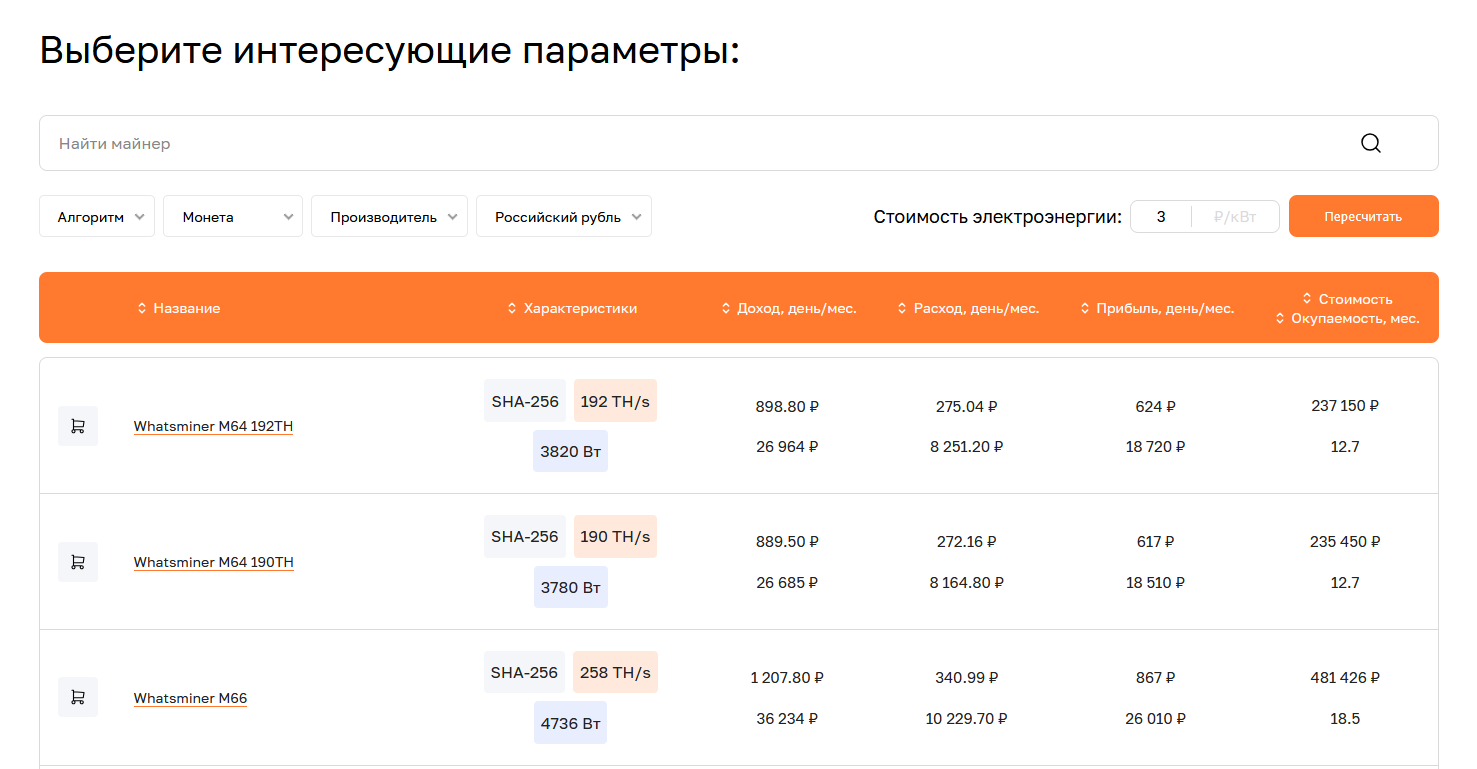This screenshot has height=769, width=1477.
Task: Click the search magnifier icon
Action: click(x=1370, y=143)
